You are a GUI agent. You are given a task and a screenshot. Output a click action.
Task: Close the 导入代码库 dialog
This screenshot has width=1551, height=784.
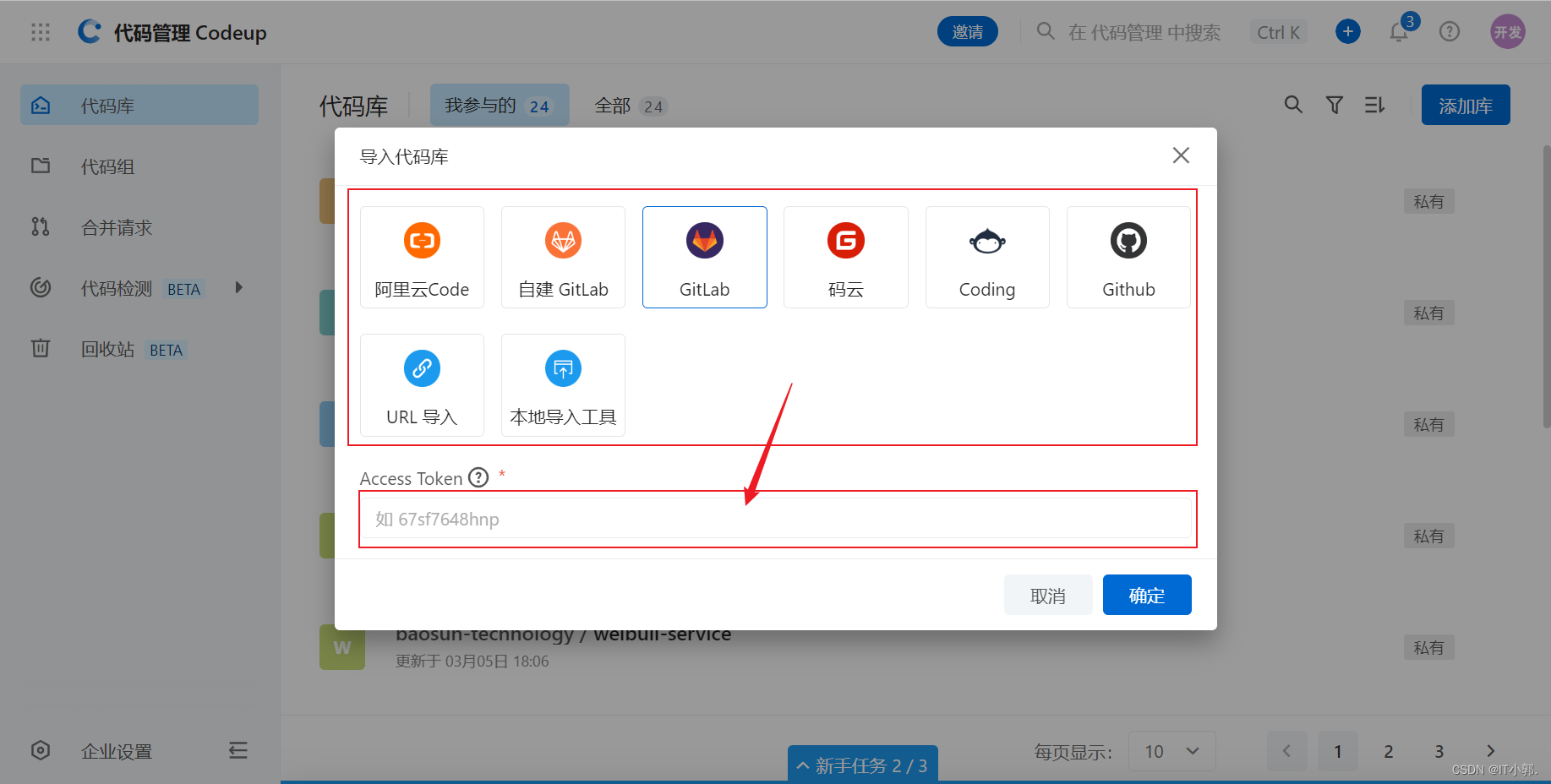pos(1181,155)
